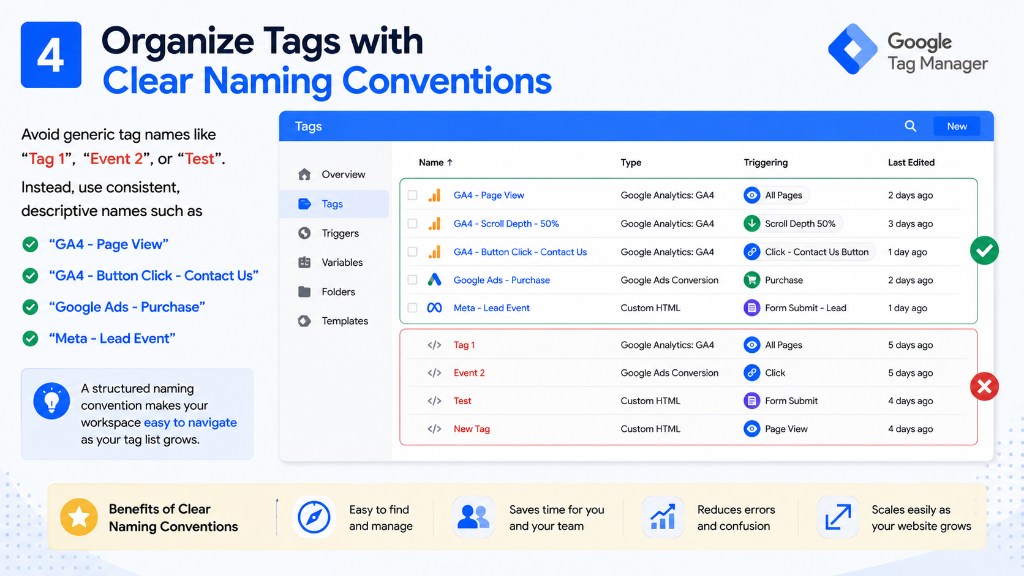
Task: Click Page View trigger on New Tag row
Action: pyautogui.click(x=776, y=429)
